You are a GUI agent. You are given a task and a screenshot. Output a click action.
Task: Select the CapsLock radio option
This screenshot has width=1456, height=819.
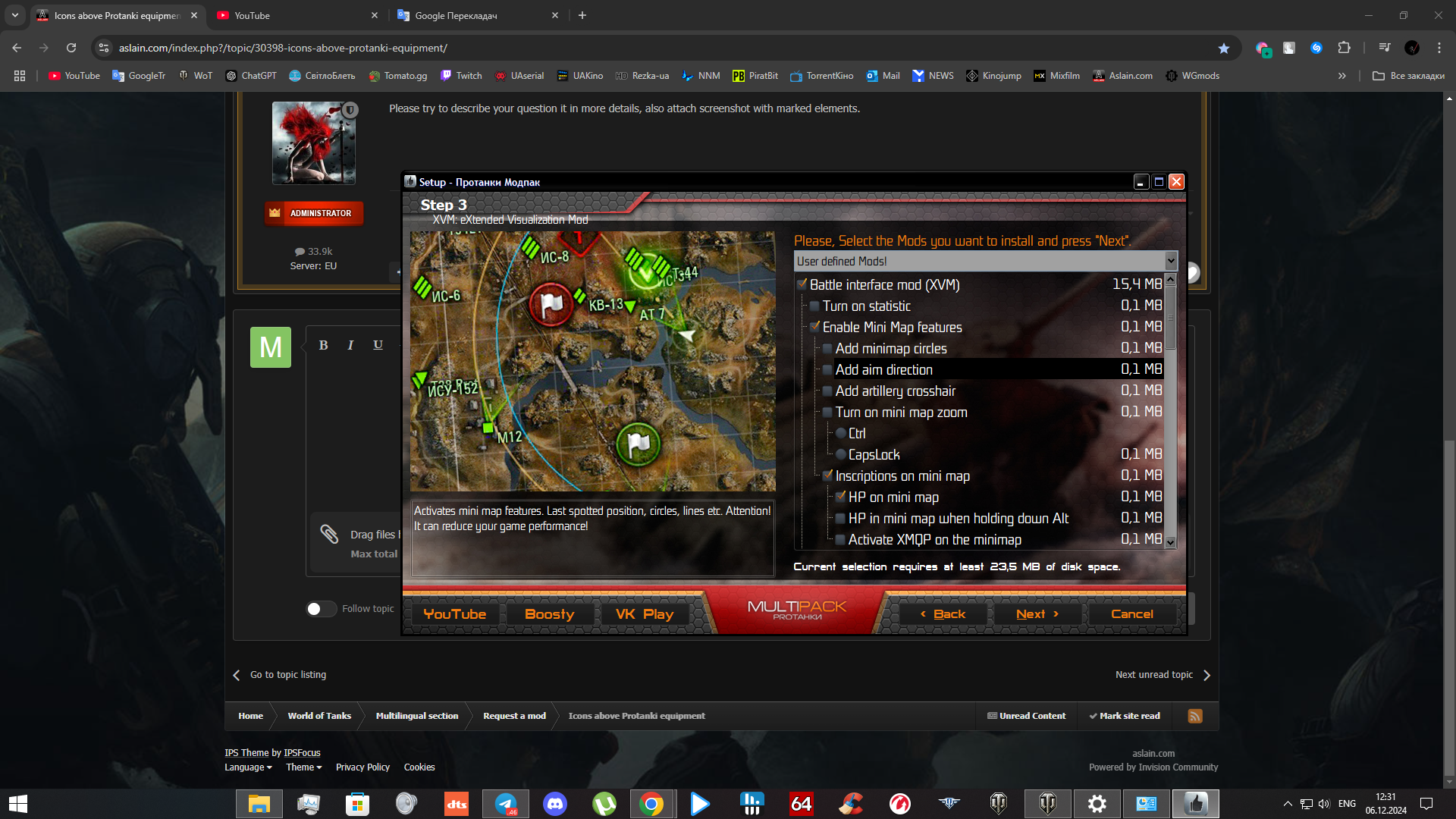[842, 454]
